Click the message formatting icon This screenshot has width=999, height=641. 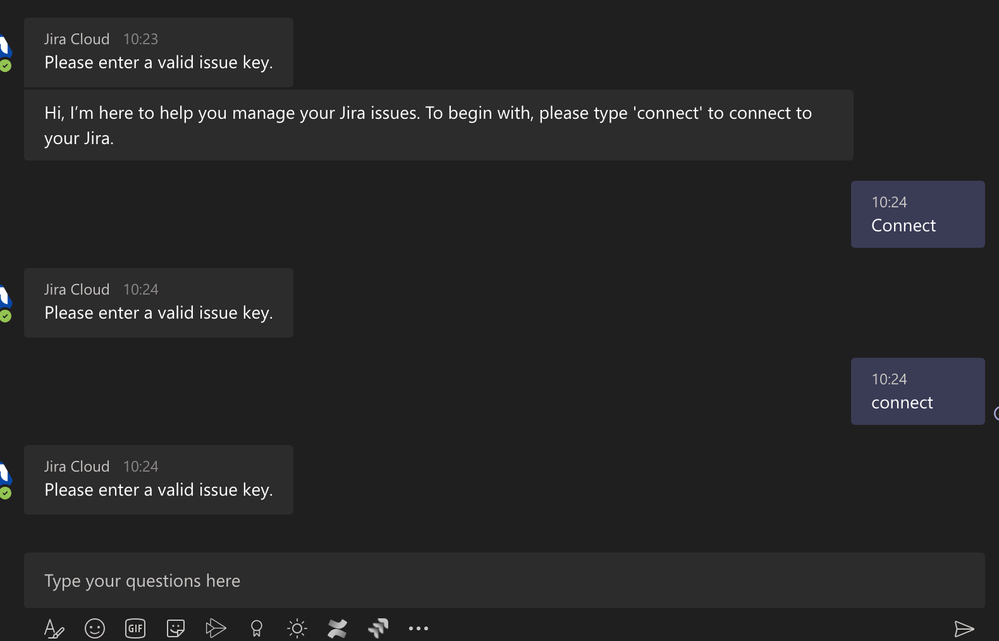54,628
